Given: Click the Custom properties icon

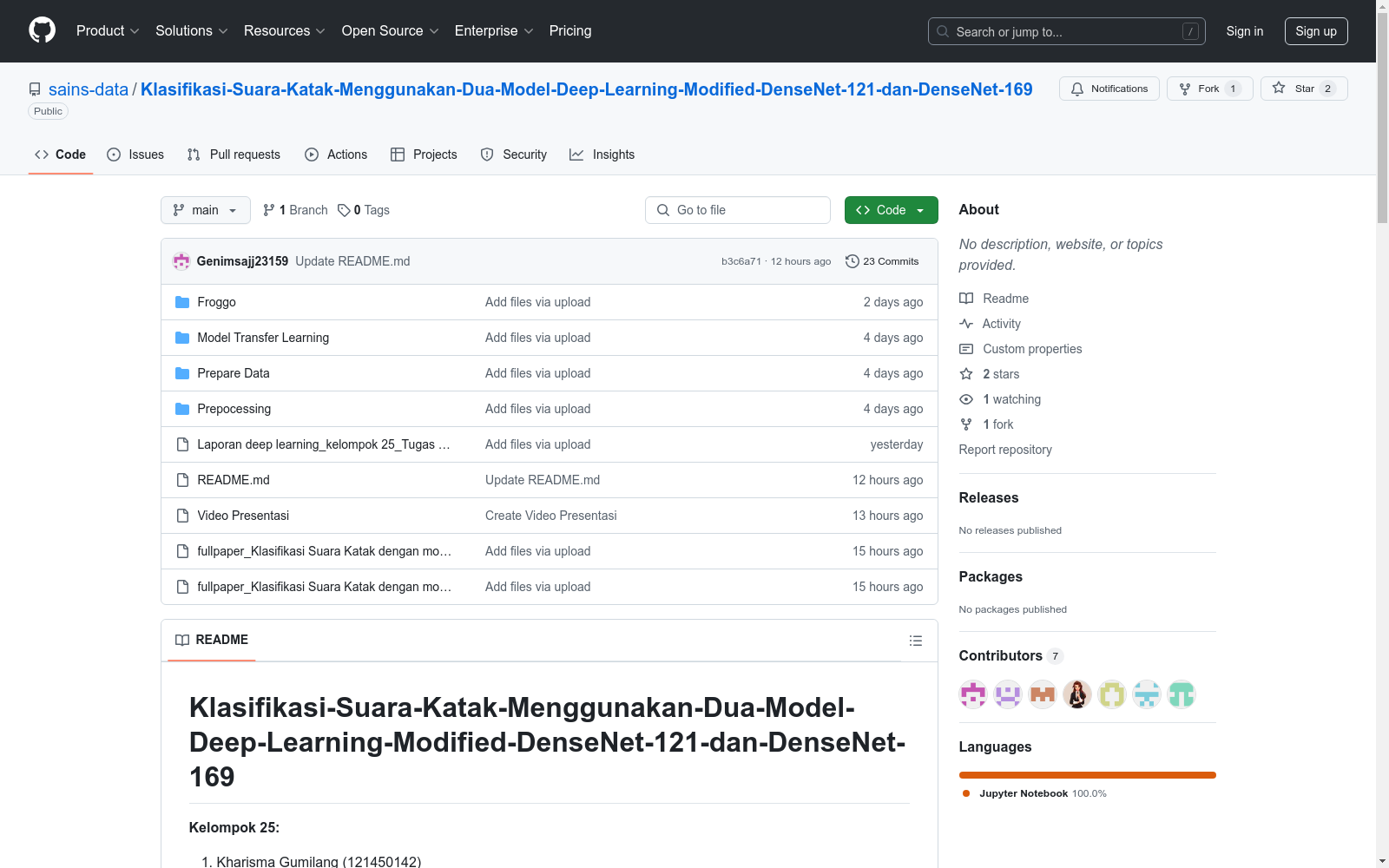Looking at the screenshot, I should click(x=966, y=349).
